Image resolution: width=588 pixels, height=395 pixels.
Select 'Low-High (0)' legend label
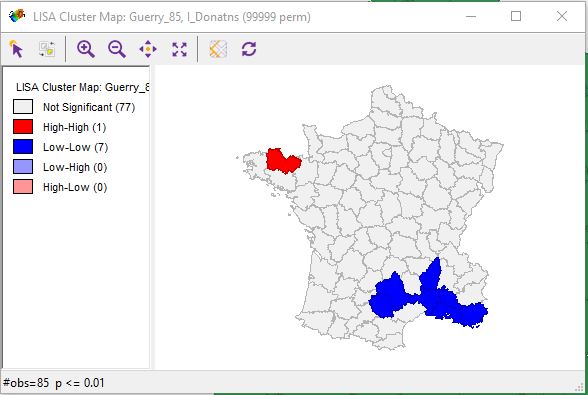point(75,167)
